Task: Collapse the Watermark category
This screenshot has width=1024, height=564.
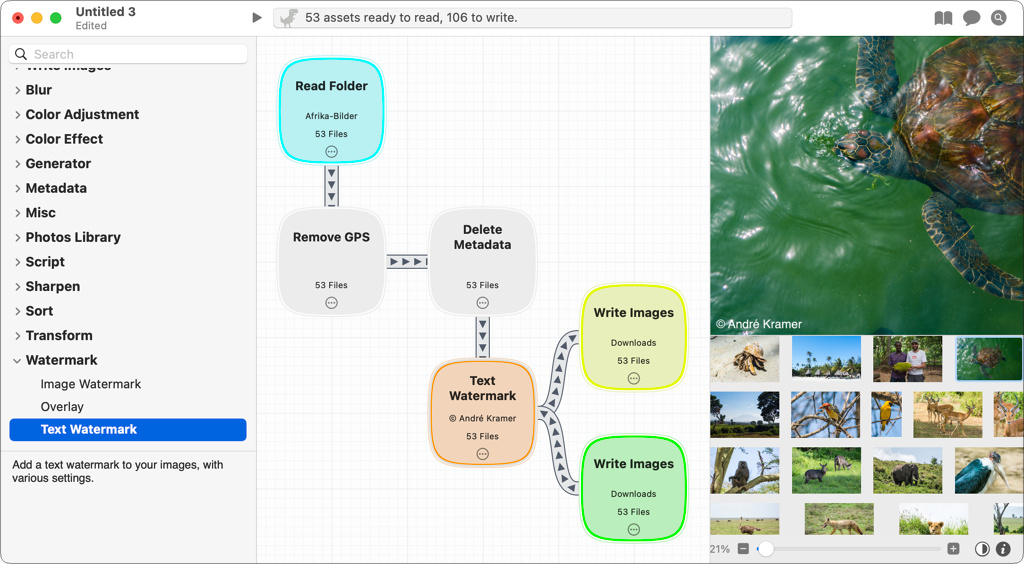Action: click(x=17, y=360)
